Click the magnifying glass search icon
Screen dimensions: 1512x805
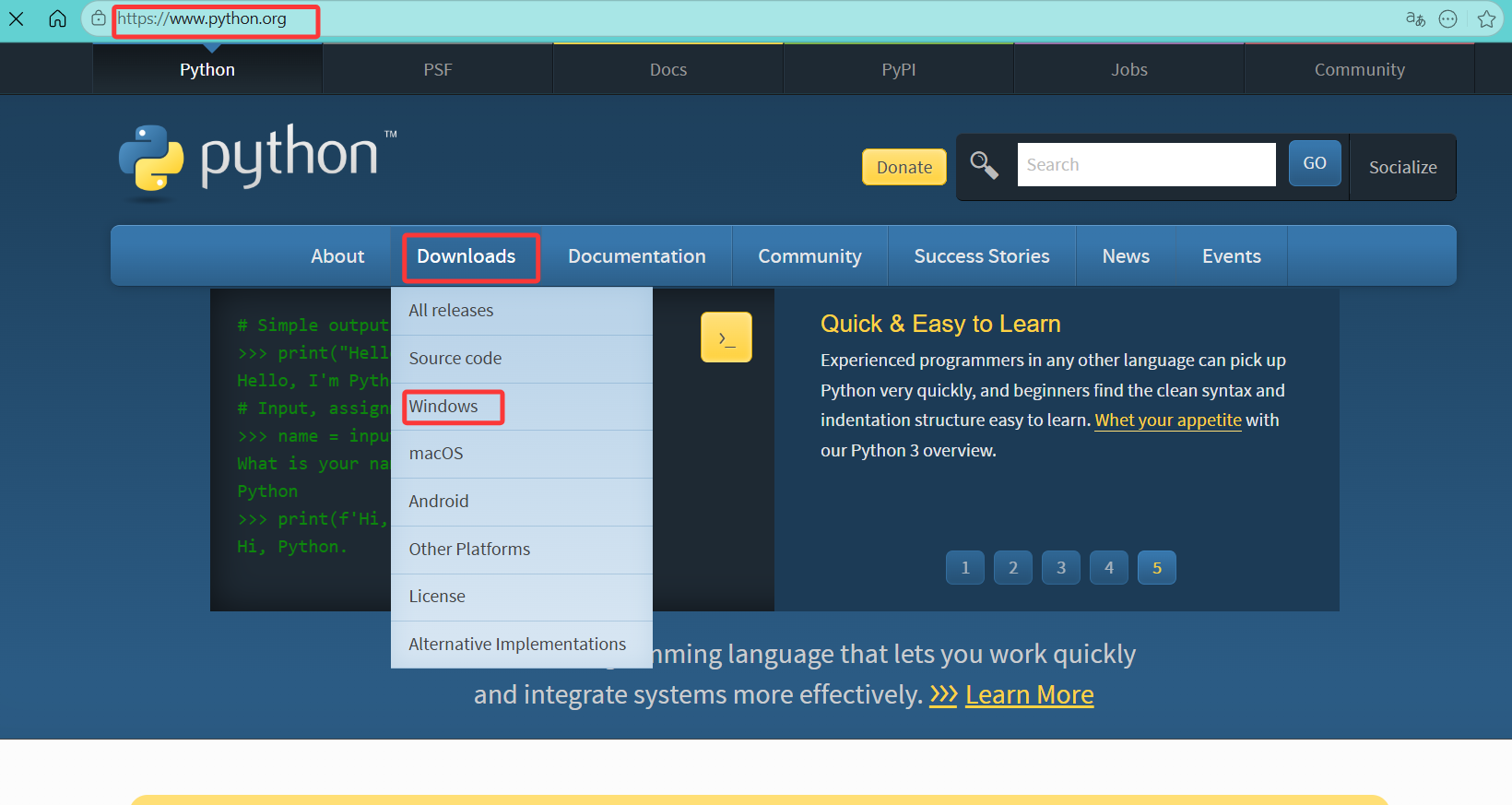point(984,165)
